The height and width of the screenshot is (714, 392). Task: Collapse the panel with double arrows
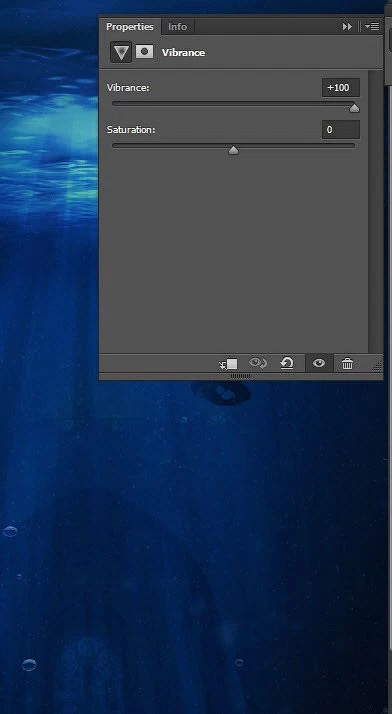(x=347, y=27)
